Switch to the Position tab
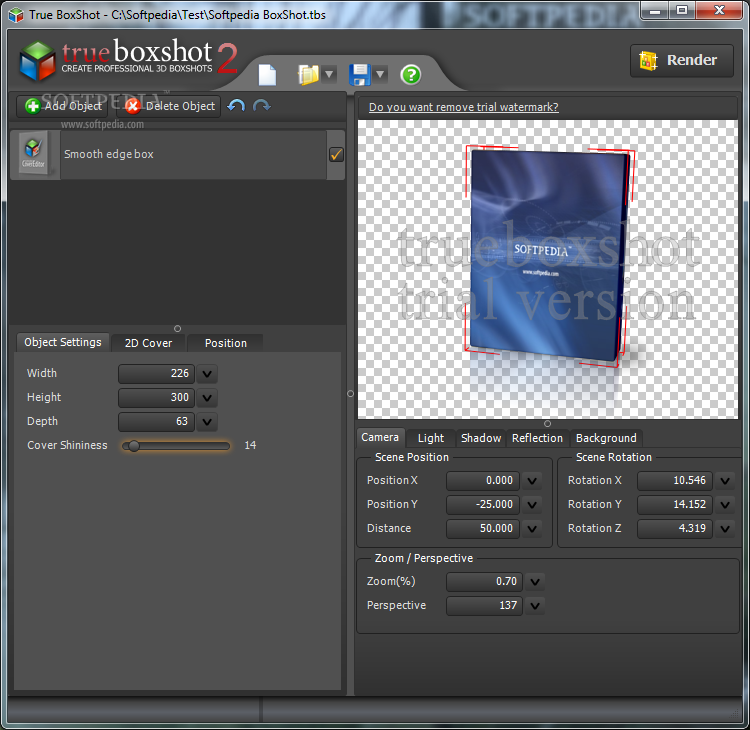Screen dimensions: 750x730 [226, 343]
